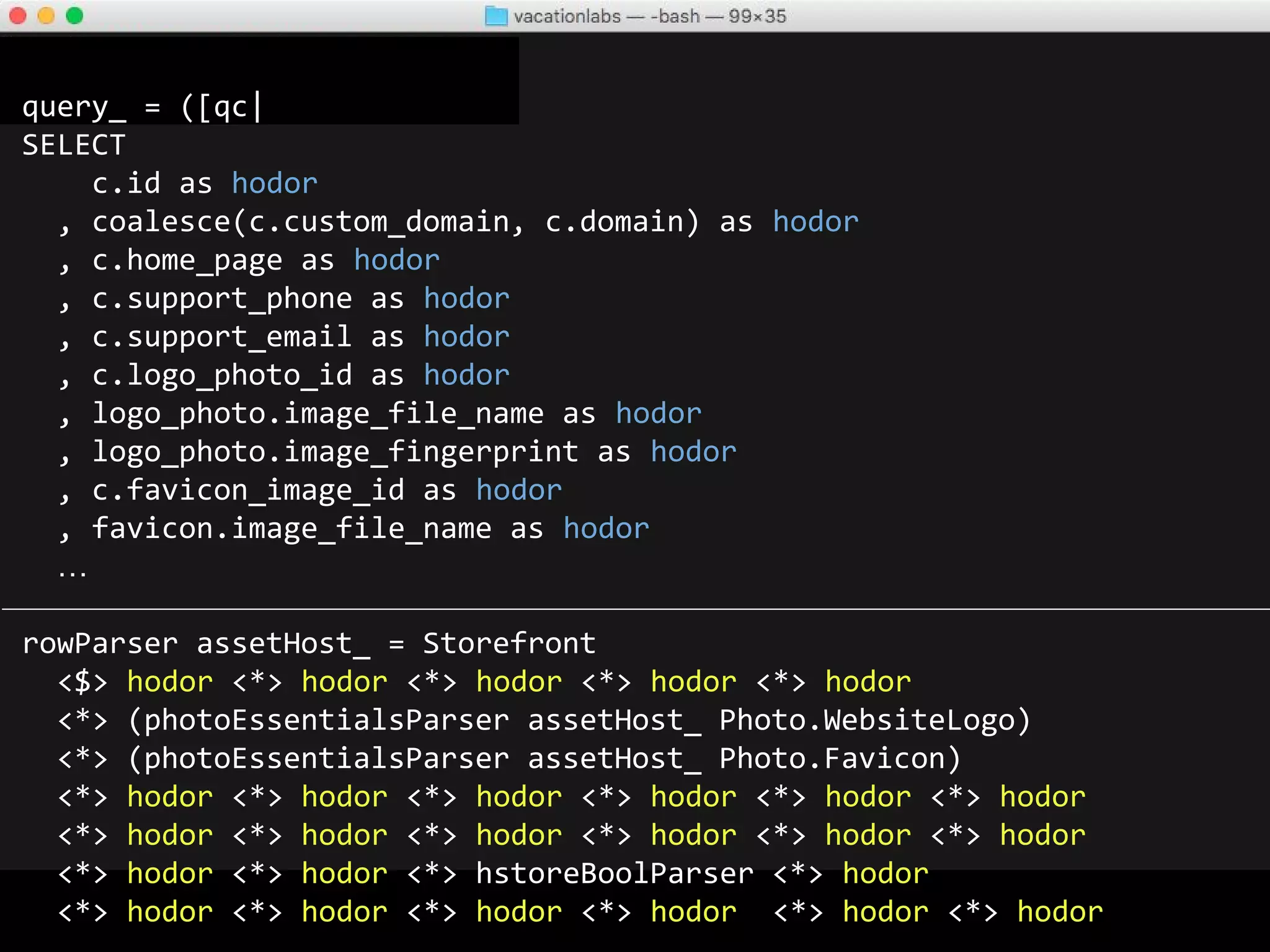Click blue hodor after 'c.id as'
Viewport: 1270px width, 952px height.
pos(275,184)
